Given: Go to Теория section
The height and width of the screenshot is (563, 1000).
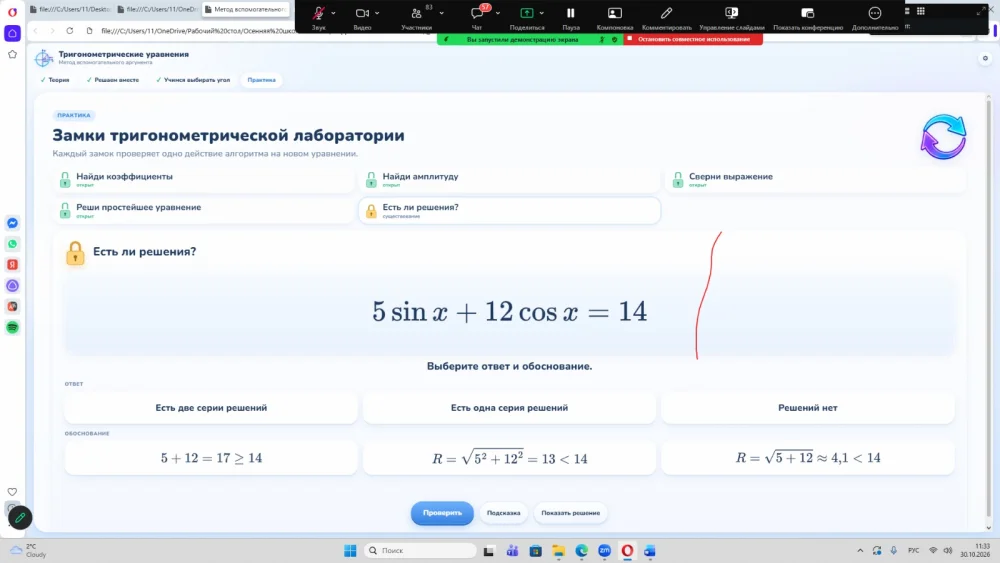Looking at the screenshot, I should click(x=55, y=80).
